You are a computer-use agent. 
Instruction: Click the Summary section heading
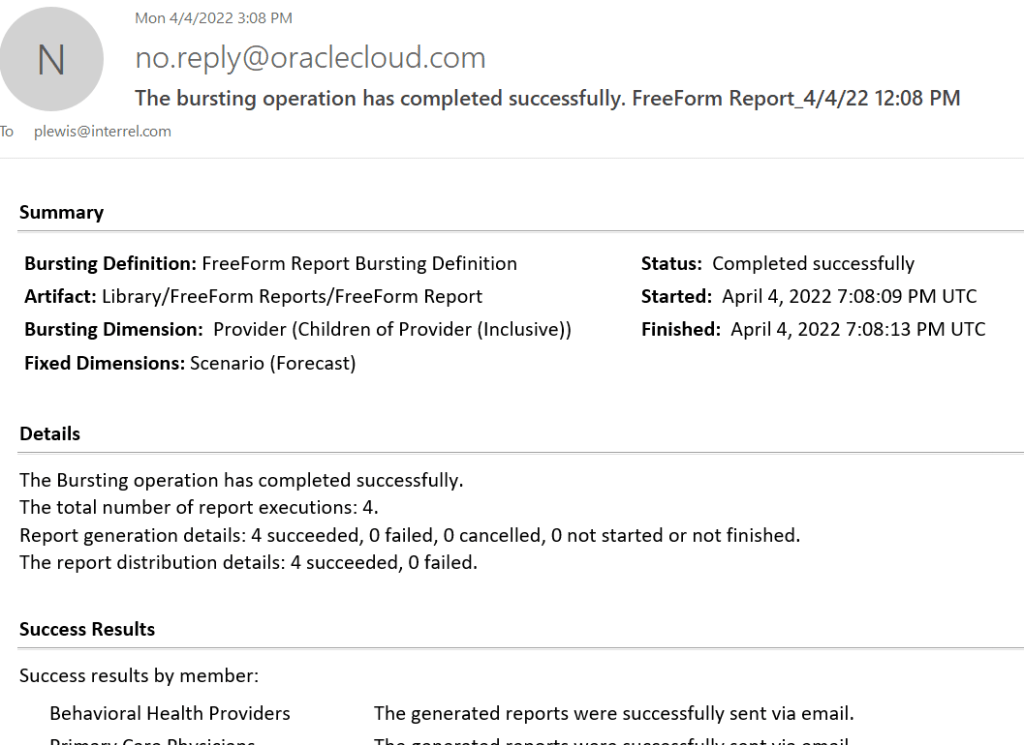pos(61,212)
